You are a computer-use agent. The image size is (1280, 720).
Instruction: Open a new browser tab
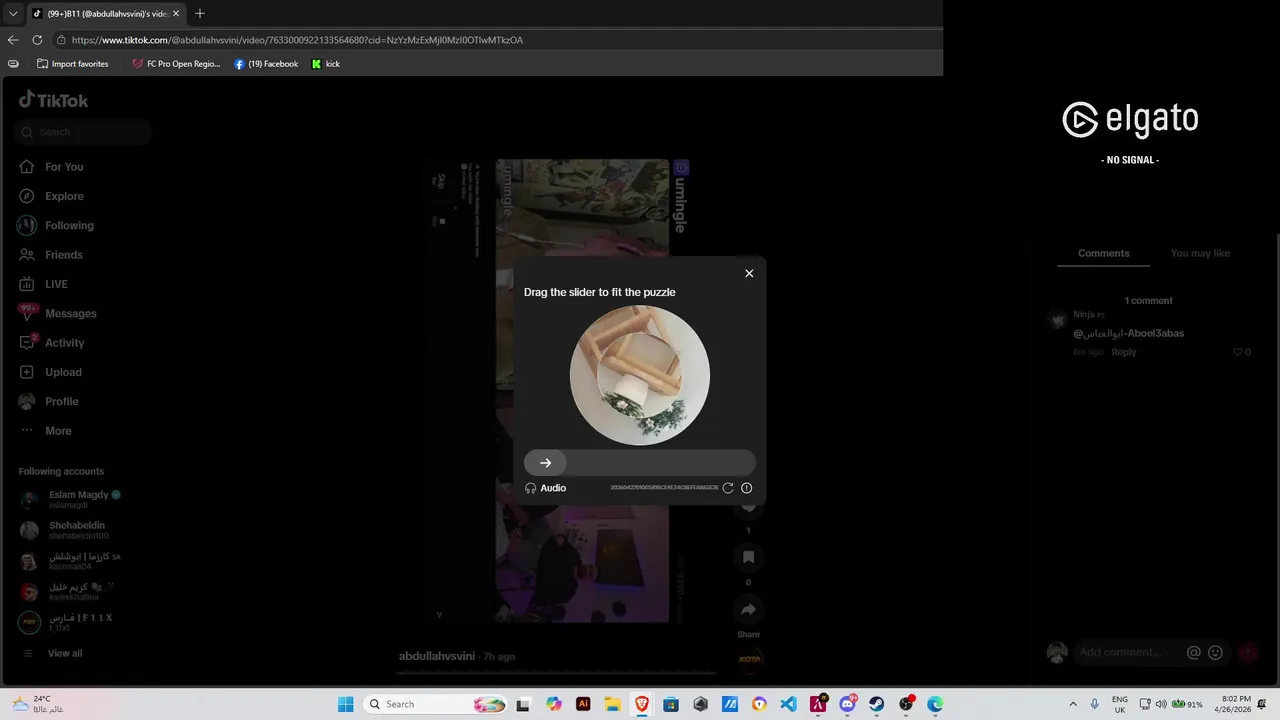click(x=200, y=14)
